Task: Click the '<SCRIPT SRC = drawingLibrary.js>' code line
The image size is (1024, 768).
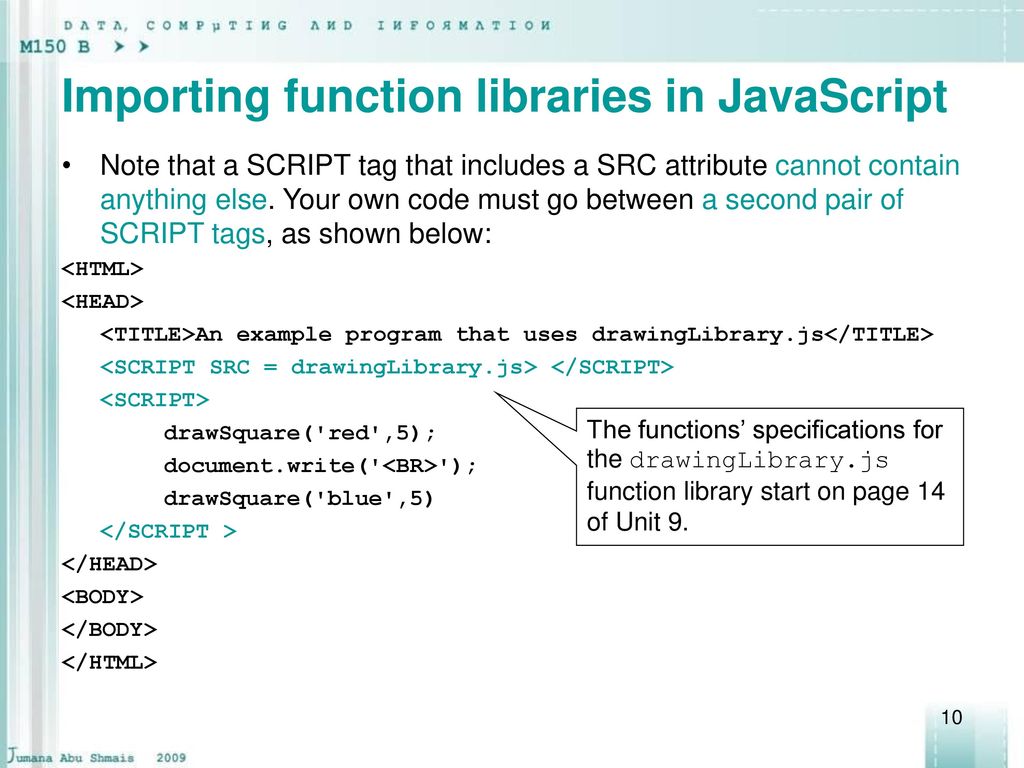Action: (387, 368)
